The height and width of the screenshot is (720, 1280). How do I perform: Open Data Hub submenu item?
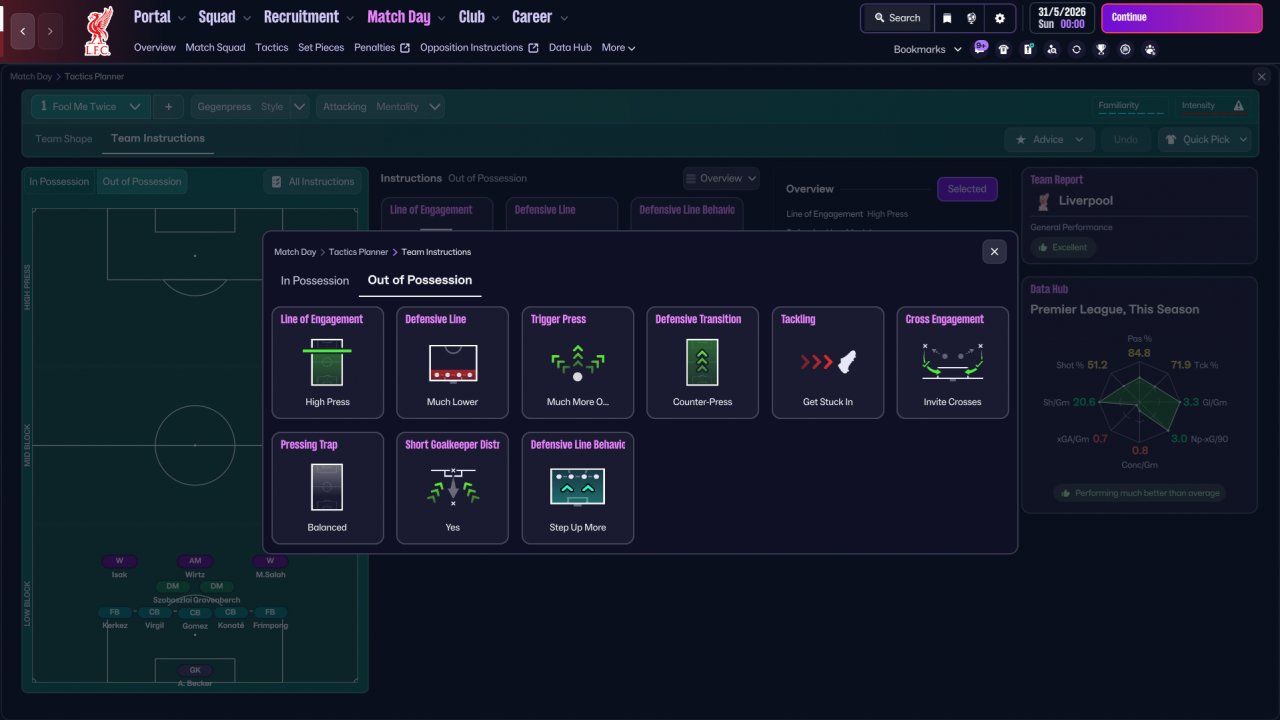(570, 48)
